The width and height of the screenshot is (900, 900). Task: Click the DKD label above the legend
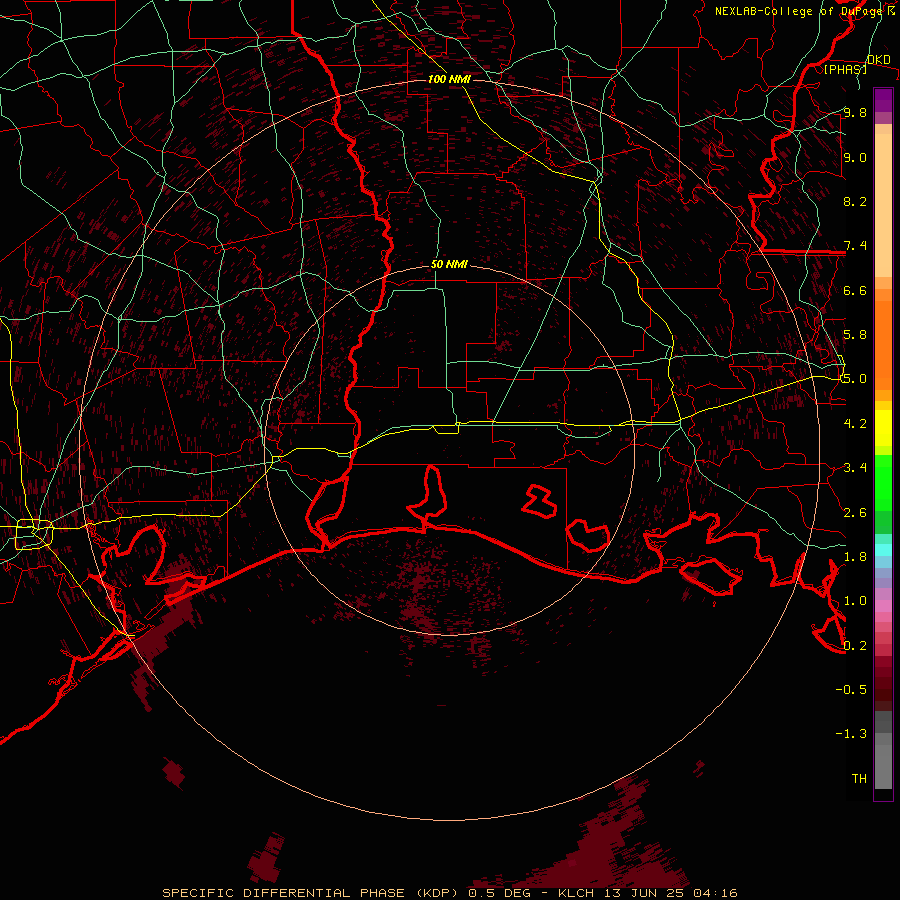879,60
